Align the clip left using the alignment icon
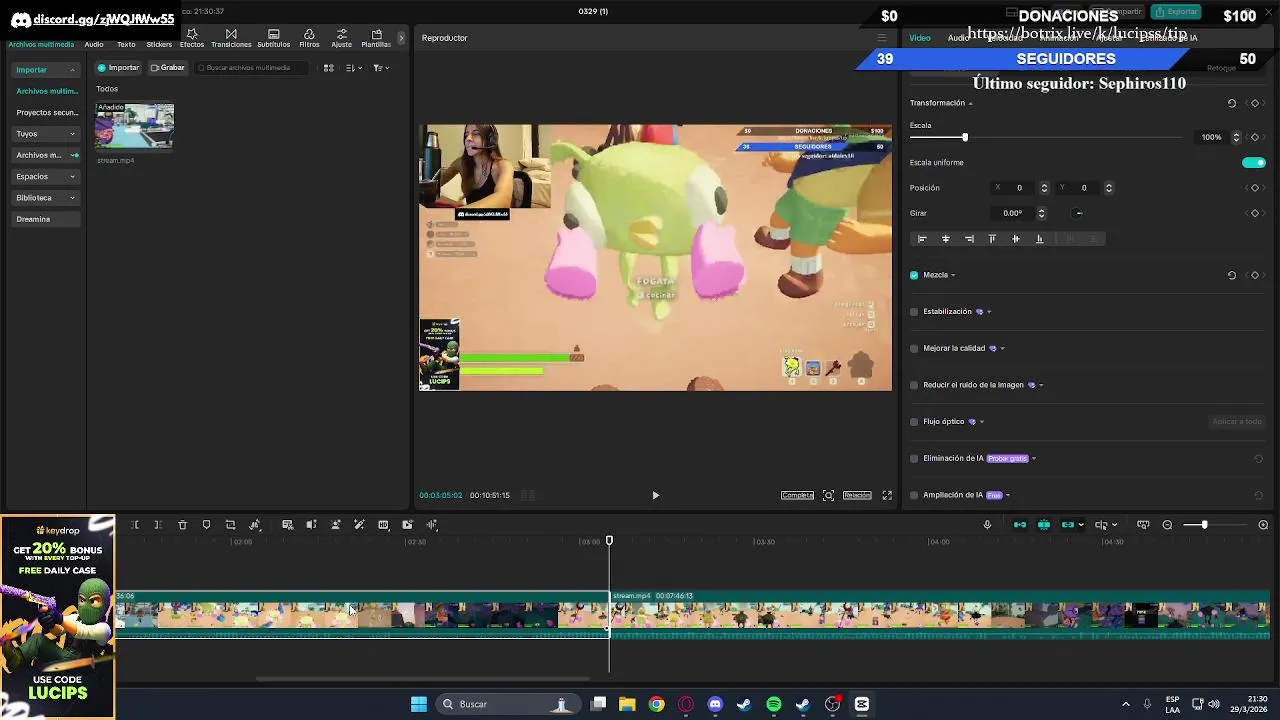This screenshot has width=1280, height=720. tap(922, 239)
